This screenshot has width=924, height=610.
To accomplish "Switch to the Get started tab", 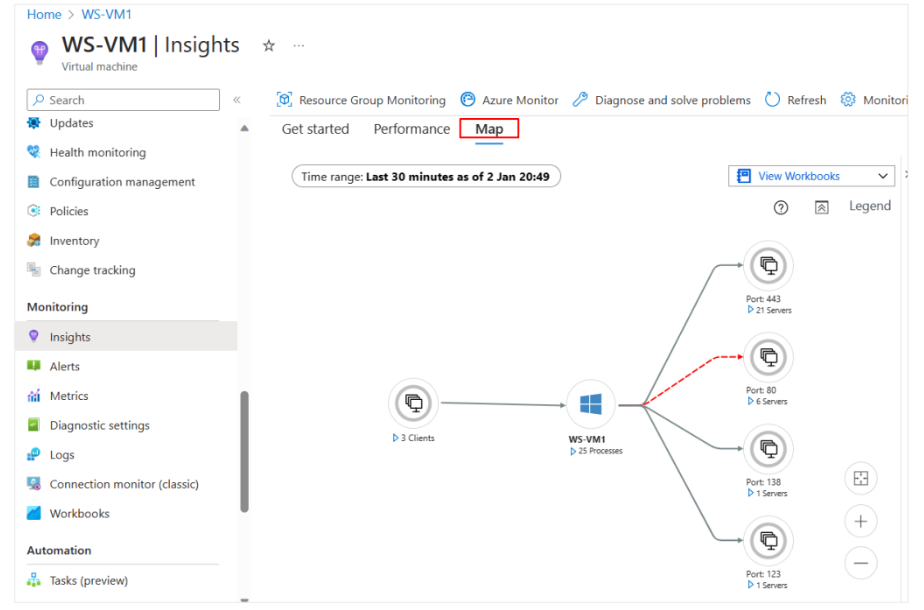I will point(315,128).
